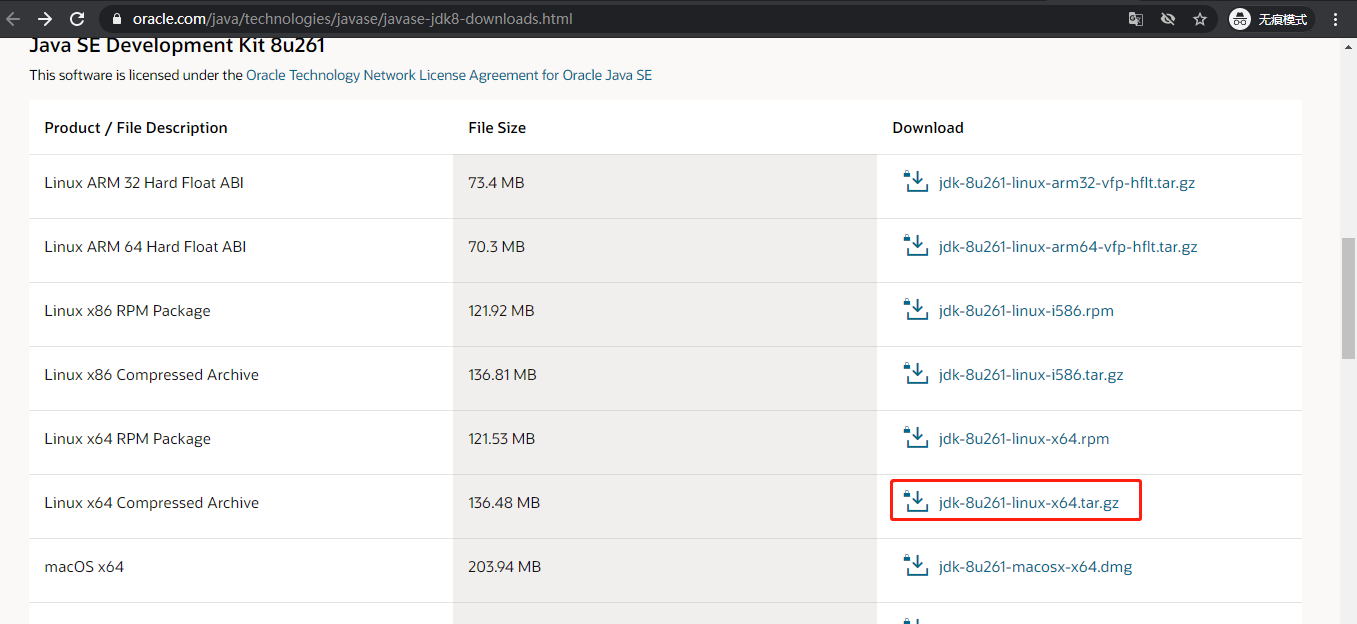Click download icon for macosx-x64.dmg
The width and height of the screenshot is (1357, 624).
[916, 566]
